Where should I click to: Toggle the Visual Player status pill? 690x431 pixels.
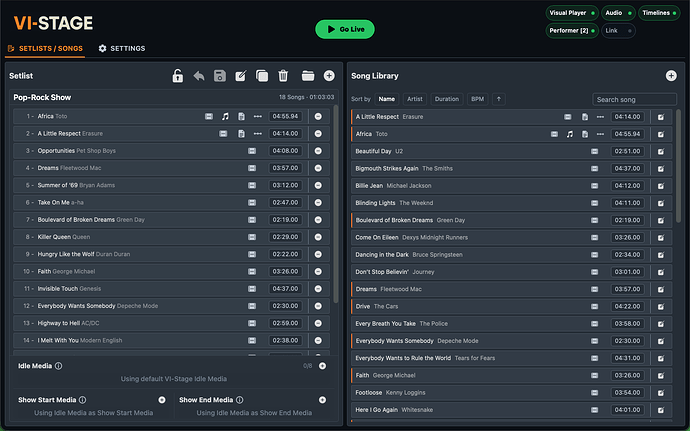(572, 13)
